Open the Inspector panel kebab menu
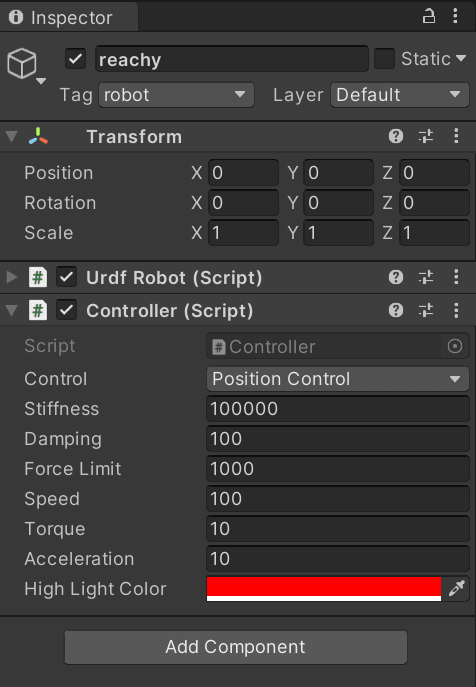Screen dimensions: 476x687 coord(455,16)
